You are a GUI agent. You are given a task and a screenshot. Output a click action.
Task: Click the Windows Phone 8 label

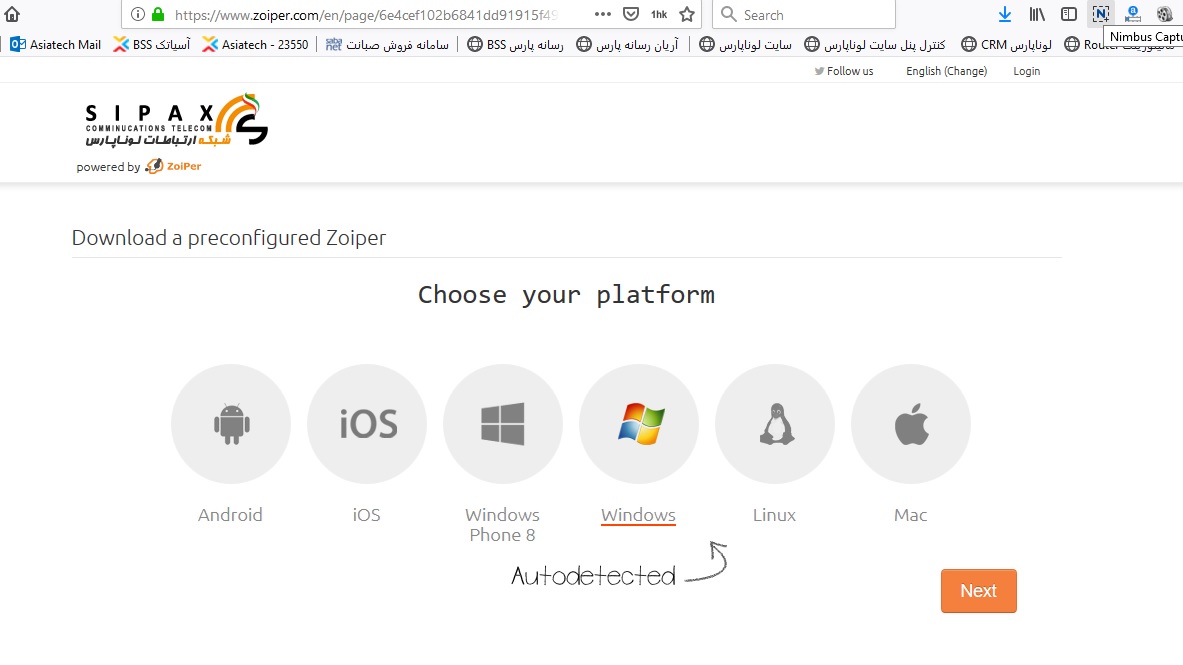coord(502,525)
